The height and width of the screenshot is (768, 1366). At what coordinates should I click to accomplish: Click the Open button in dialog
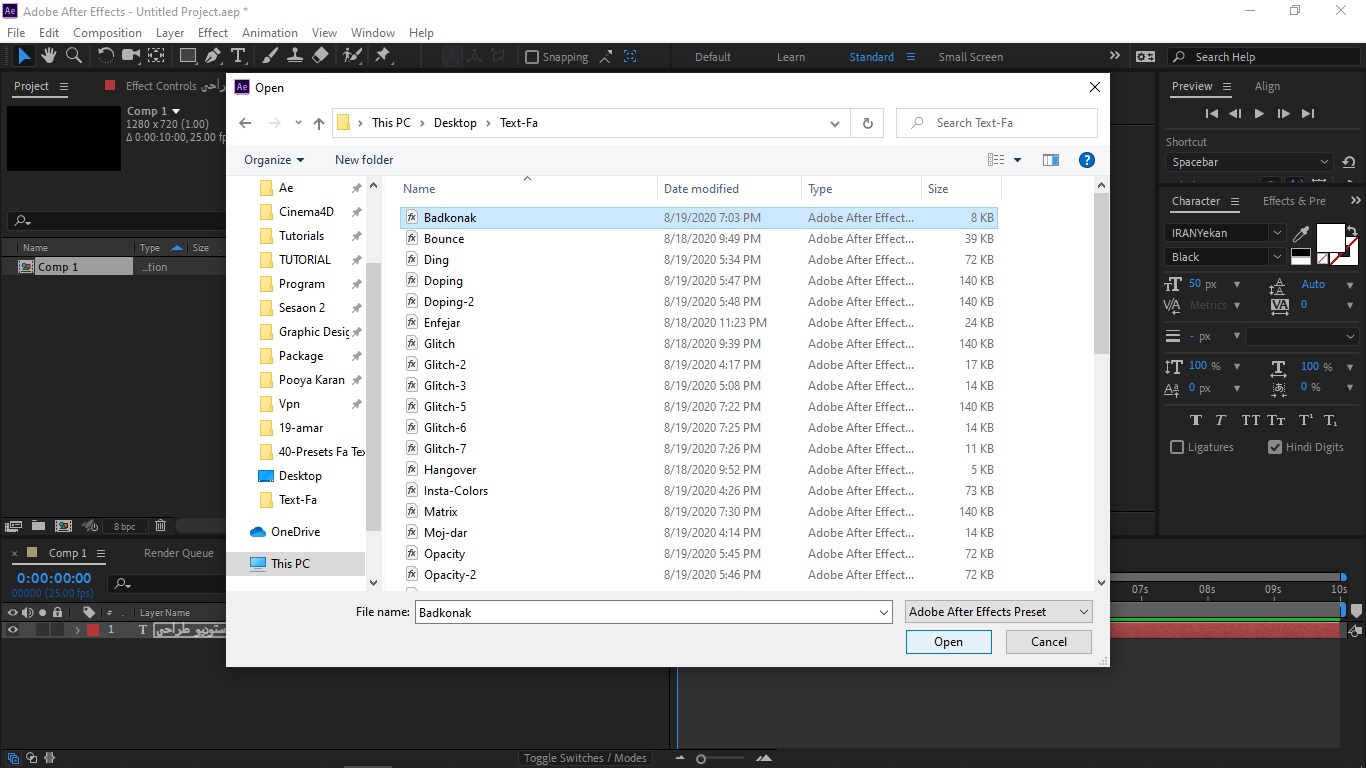pyautogui.click(x=948, y=642)
